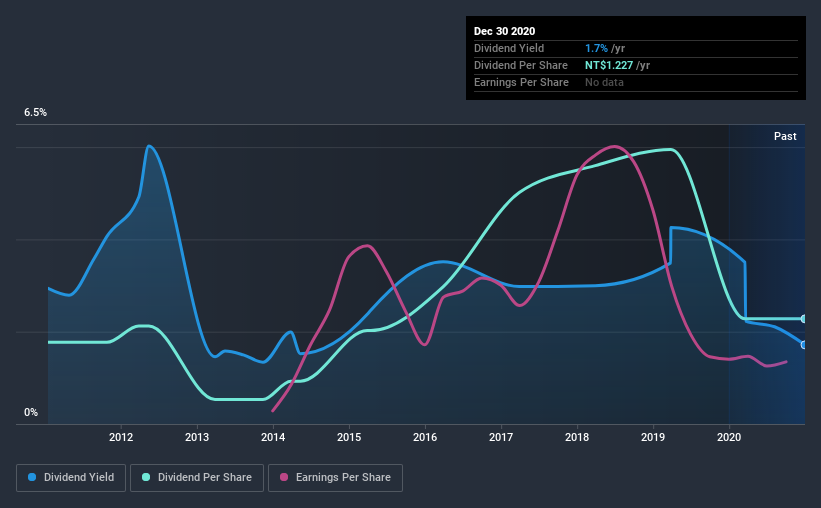The height and width of the screenshot is (508, 821).
Task: Click the blue dot beside Dividend Yield
Action: pyautogui.click(x=32, y=477)
